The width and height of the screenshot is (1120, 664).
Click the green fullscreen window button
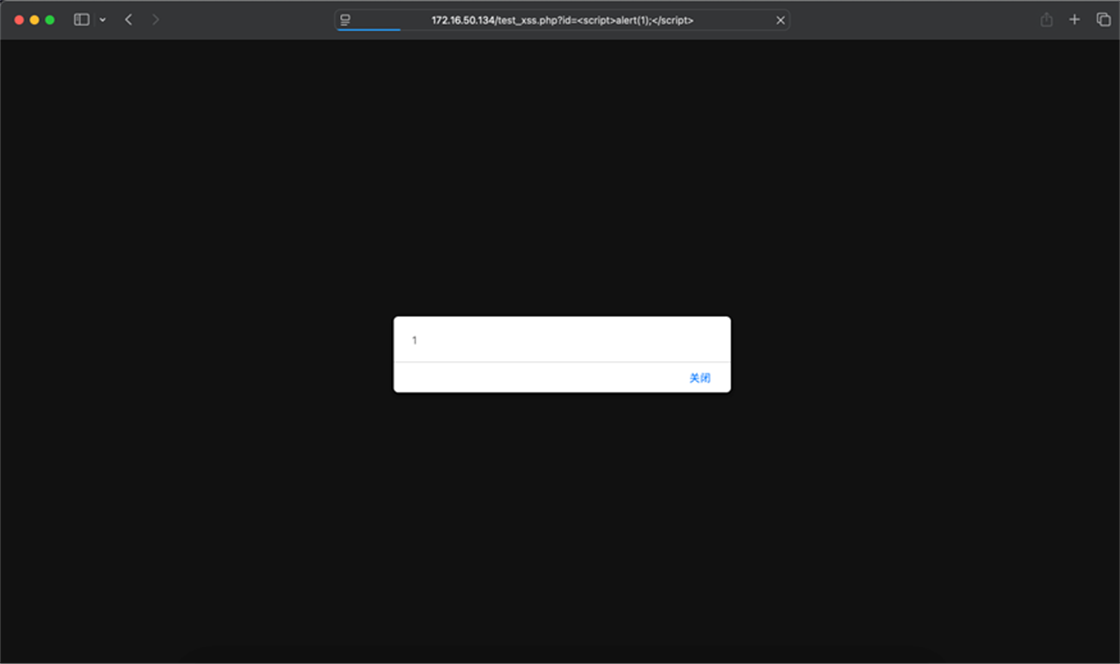coord(50,20)
